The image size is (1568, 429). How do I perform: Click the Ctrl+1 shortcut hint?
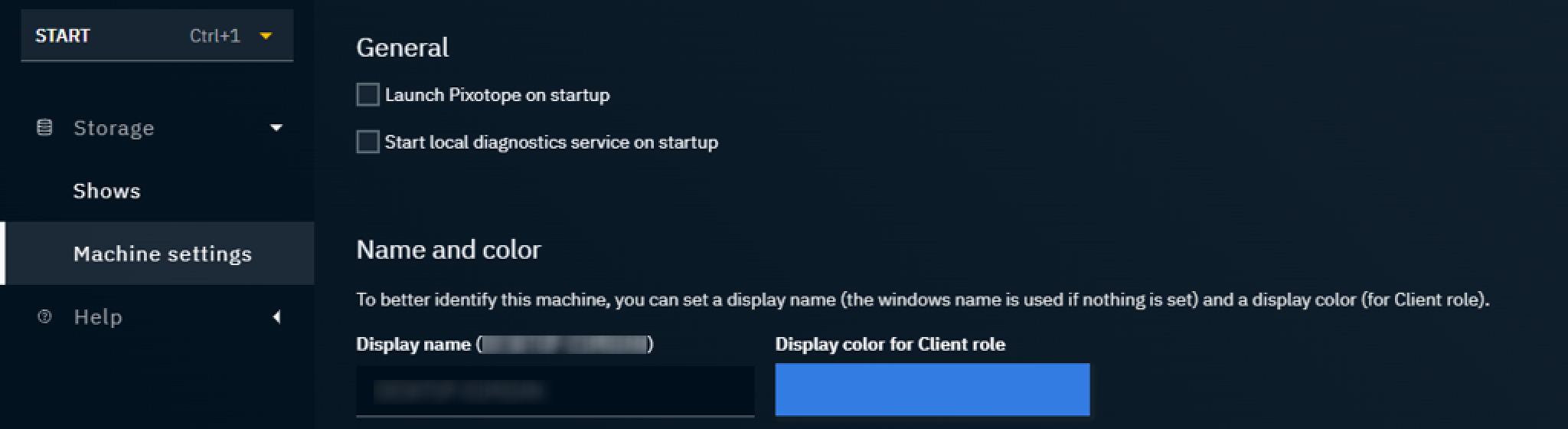coord(214,35)
